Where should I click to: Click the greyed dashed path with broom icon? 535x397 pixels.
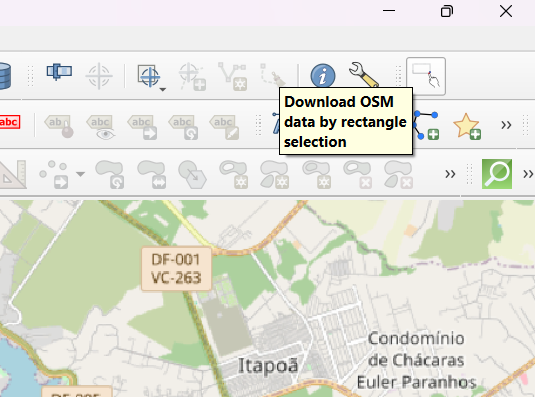pyautogui.click(x=273, y=74)
